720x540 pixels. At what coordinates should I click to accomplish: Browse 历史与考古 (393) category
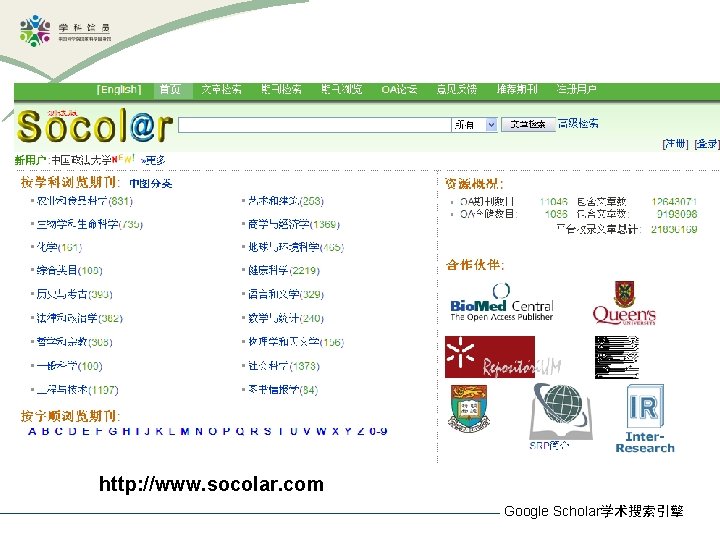pyautogui.click(x=74, y=294)
